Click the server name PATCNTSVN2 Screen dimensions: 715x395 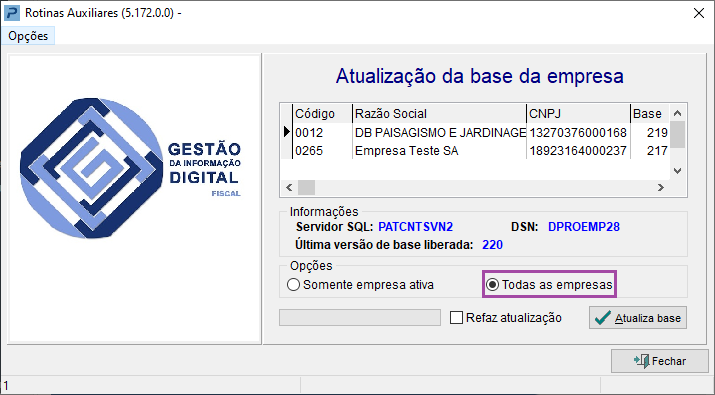coord(415,227)
